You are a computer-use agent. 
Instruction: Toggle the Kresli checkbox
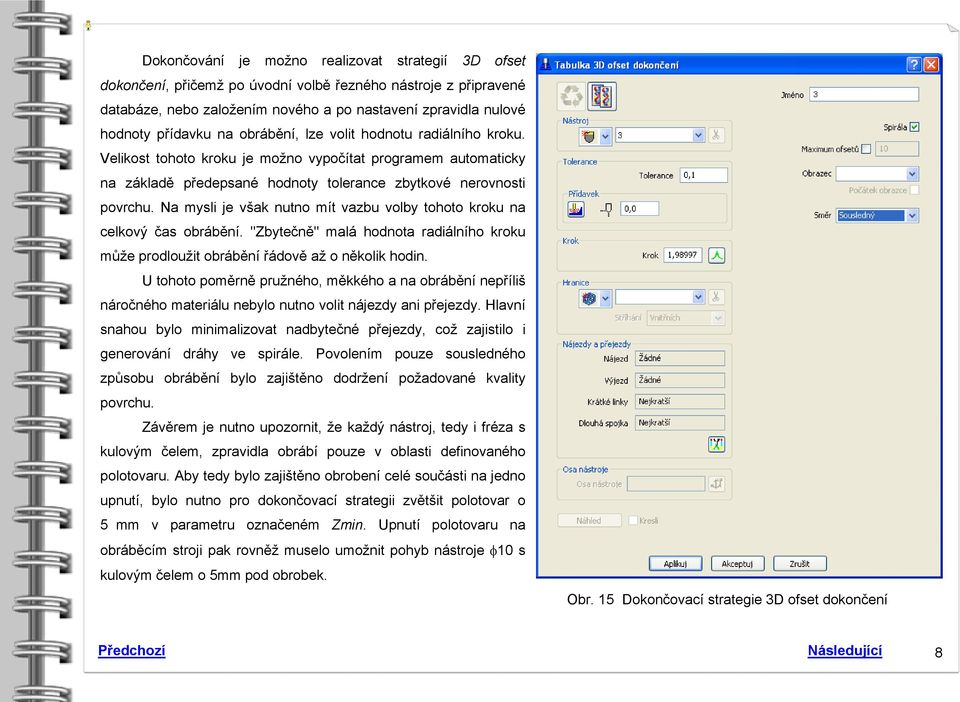(633, 520)
